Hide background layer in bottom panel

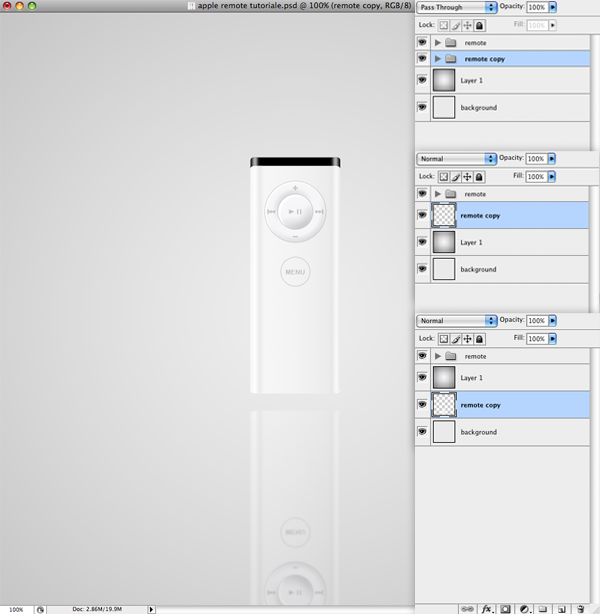coord(422,432)
